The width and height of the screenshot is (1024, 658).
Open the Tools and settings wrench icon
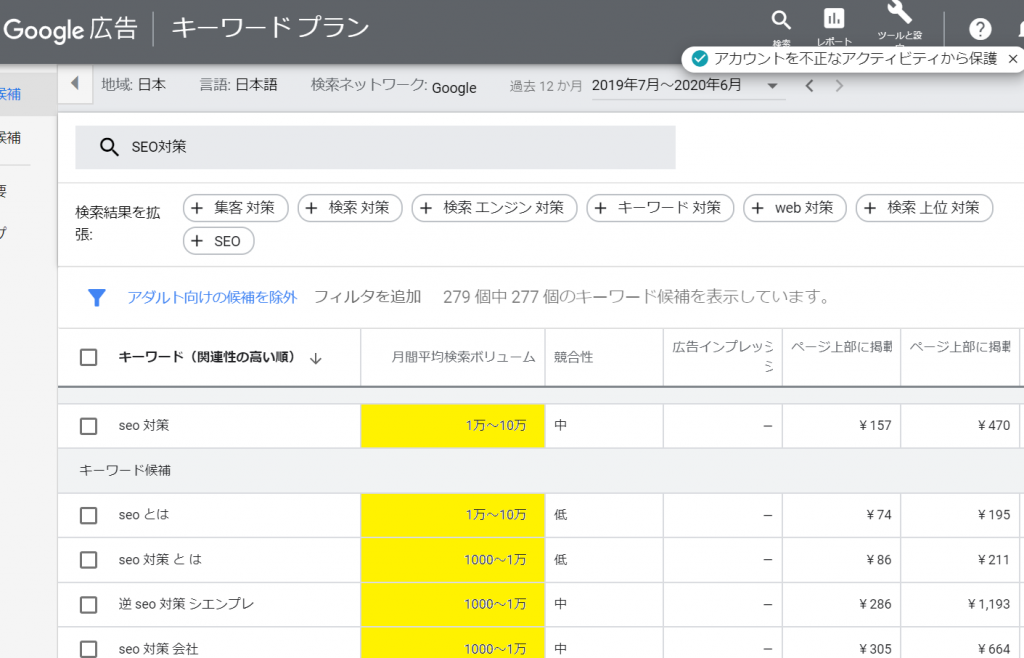tap(899, 12)
